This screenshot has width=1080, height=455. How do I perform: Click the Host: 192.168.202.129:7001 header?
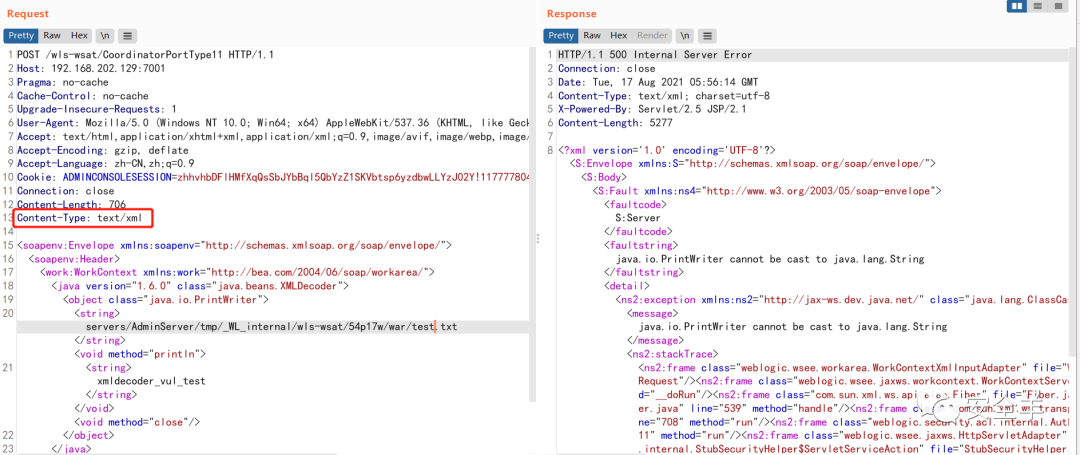[91, 69]
